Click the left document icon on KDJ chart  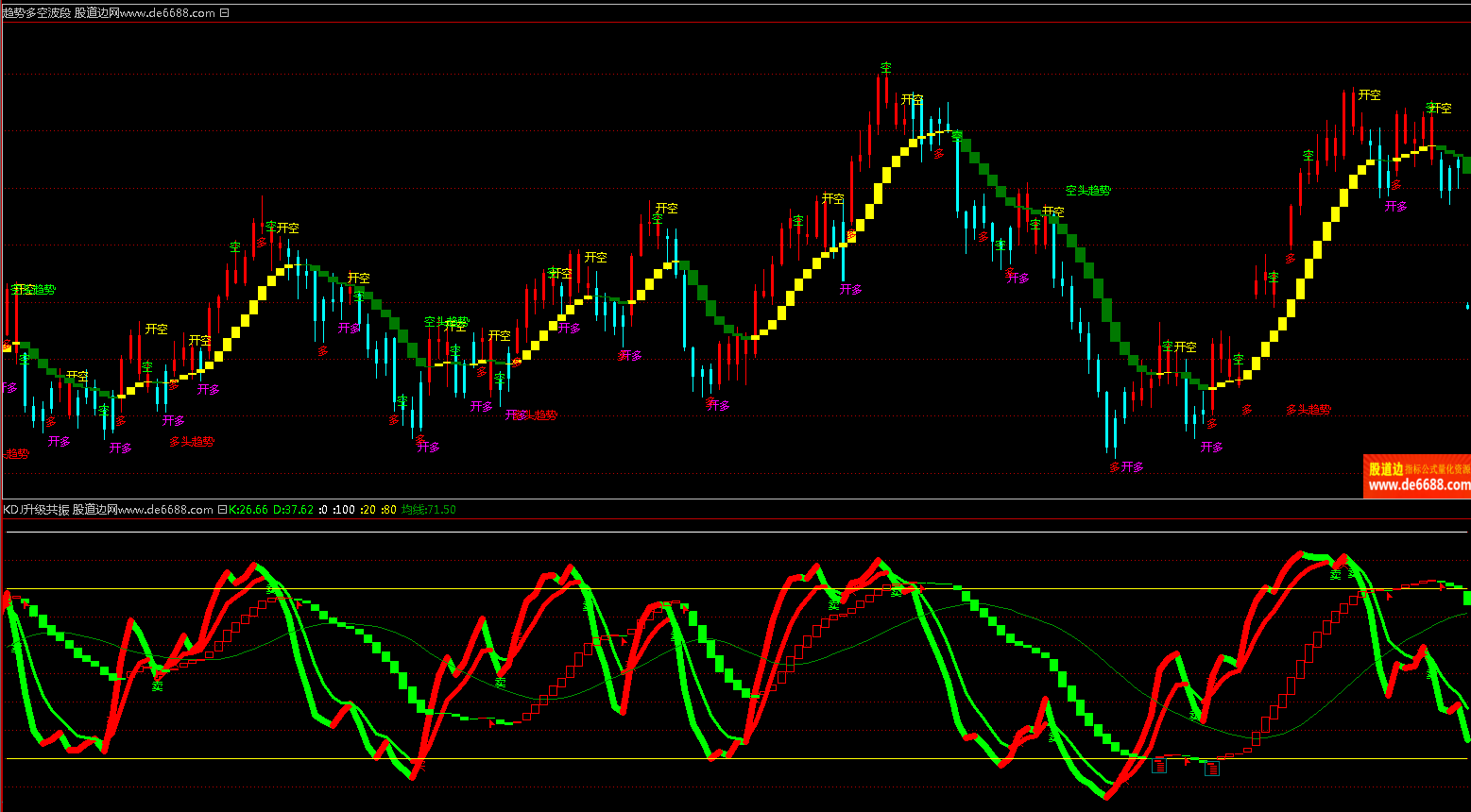(x=1160, y=766)
